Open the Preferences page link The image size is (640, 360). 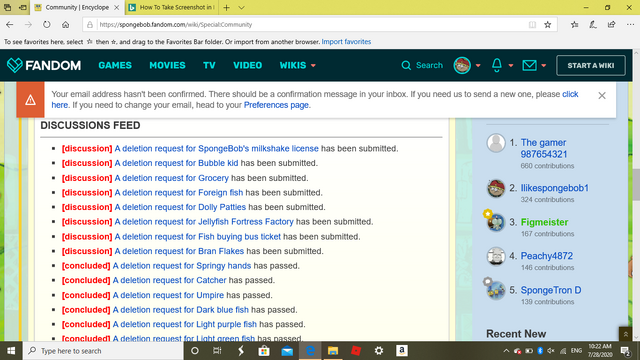point(276,105)
